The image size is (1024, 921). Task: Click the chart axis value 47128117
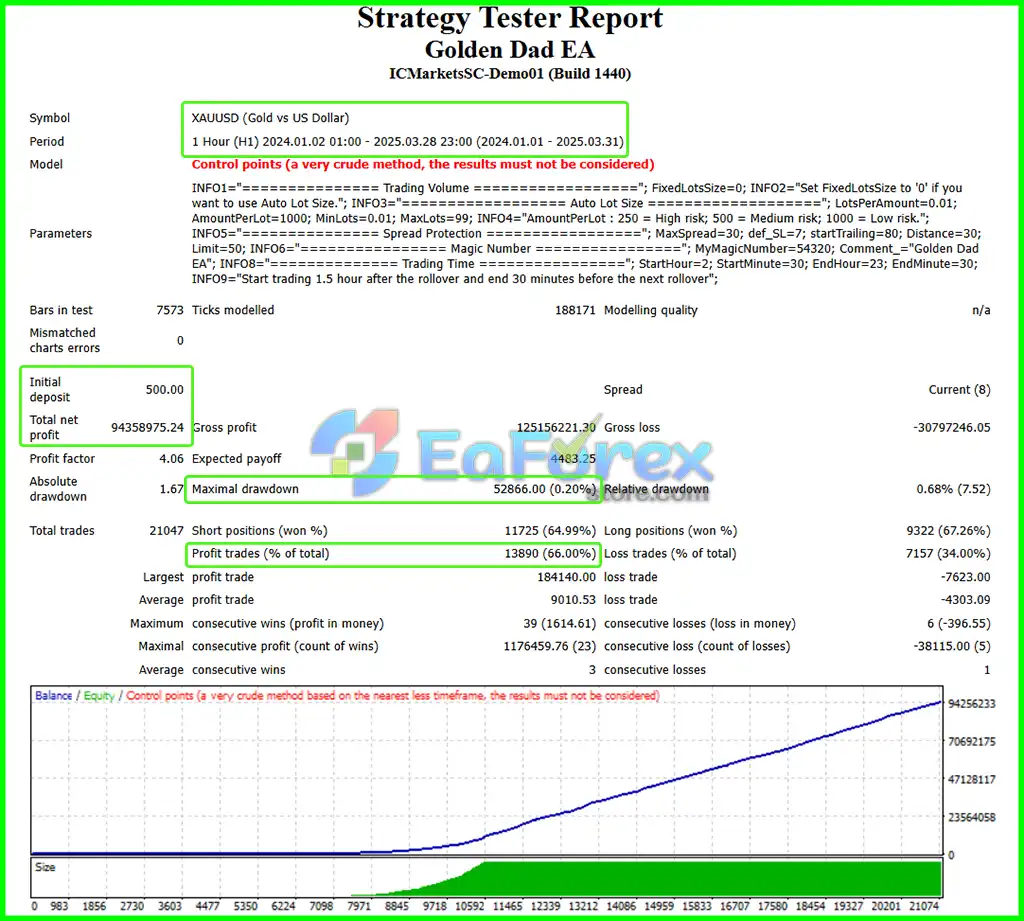pyautogui.click(x=972, y=780)
